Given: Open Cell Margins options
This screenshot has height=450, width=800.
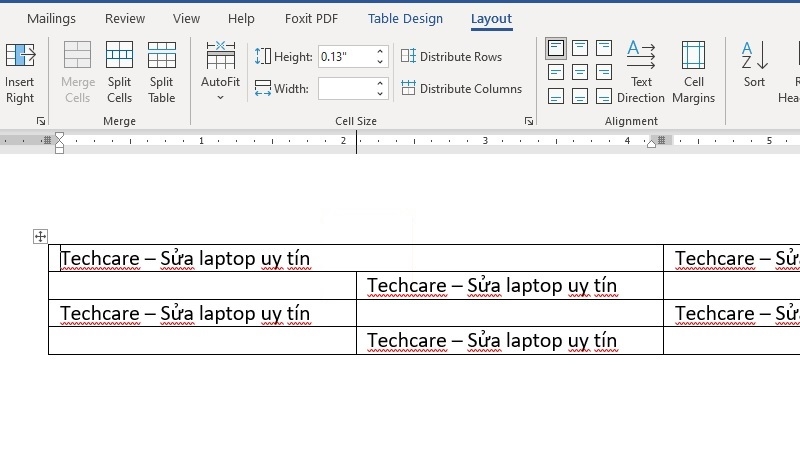Looking at the screenshot, I should [693, 72].
